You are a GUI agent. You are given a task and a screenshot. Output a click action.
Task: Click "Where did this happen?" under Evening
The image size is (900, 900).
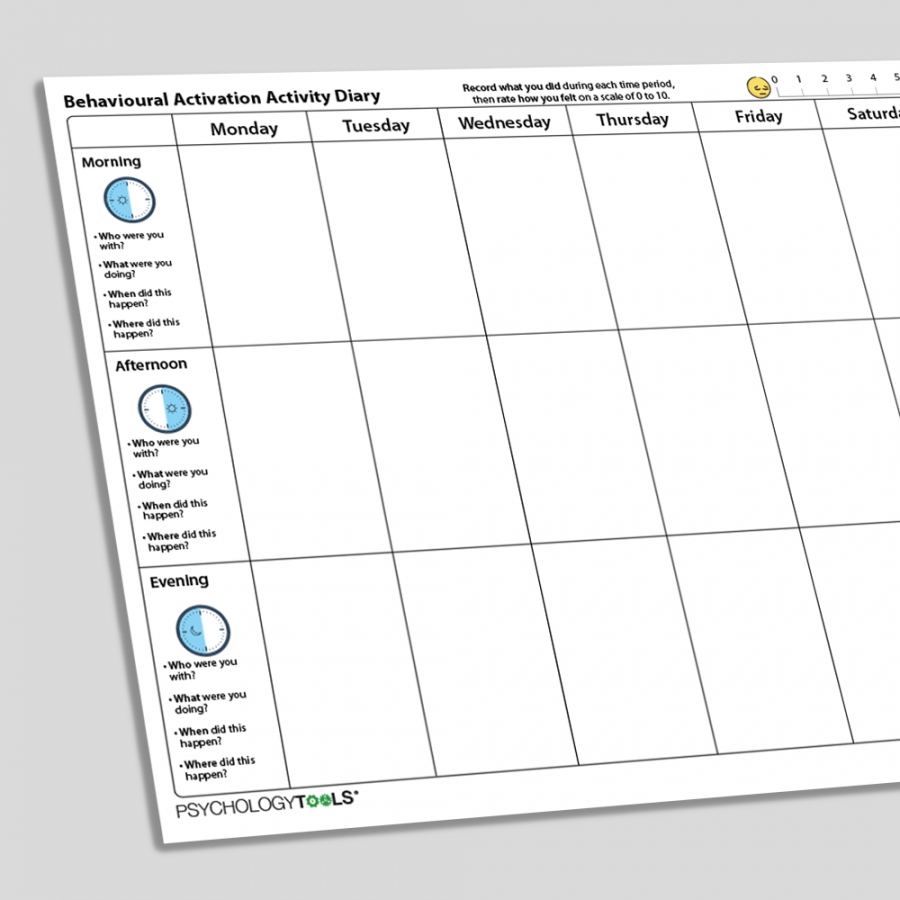tap(218, 768)
